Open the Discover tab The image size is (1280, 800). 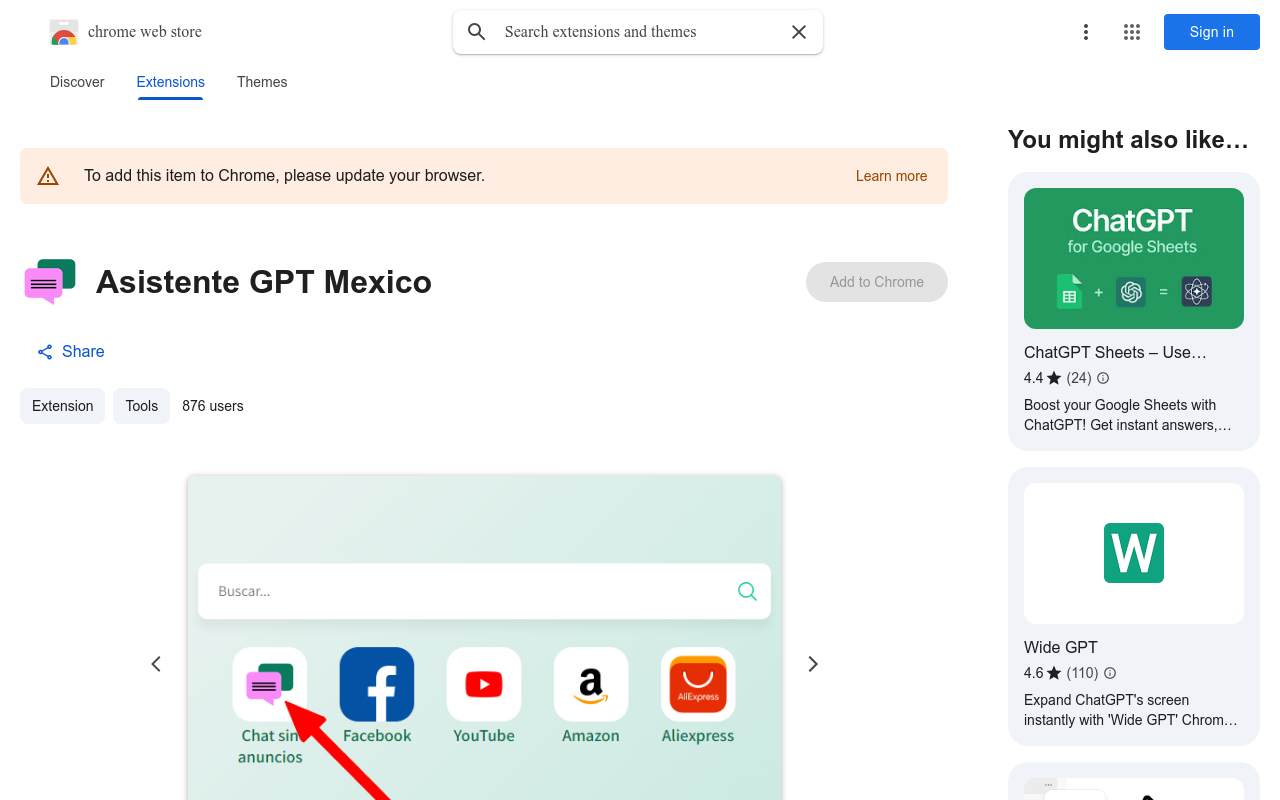pyautogui.click(x=76, y=82)
